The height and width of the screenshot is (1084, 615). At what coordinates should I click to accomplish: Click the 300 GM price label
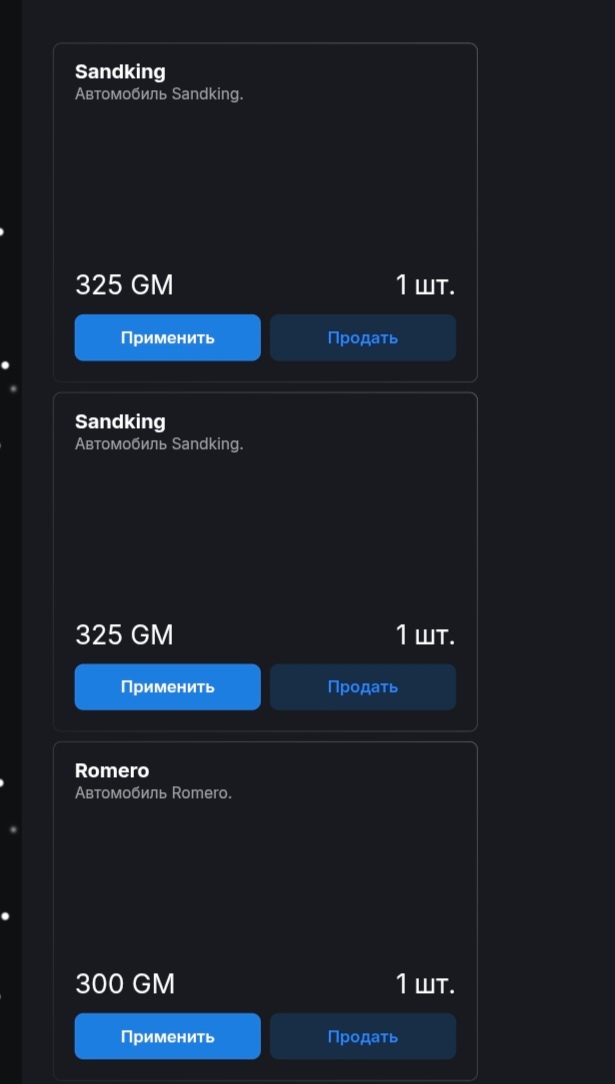125,984
